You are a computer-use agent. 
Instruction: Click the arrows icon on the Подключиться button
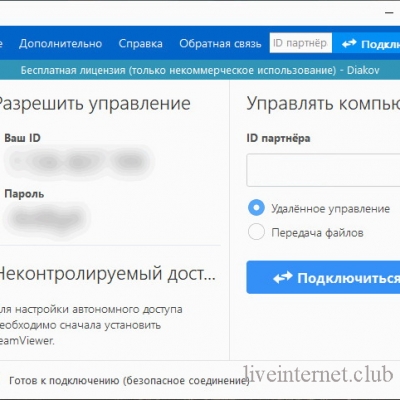pos(283,277)
